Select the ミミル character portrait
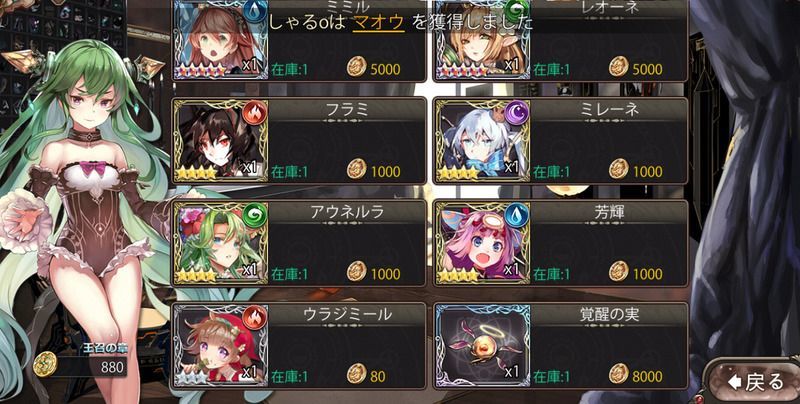The height and width of the screenshot is (404, 800). coord(220,39)
